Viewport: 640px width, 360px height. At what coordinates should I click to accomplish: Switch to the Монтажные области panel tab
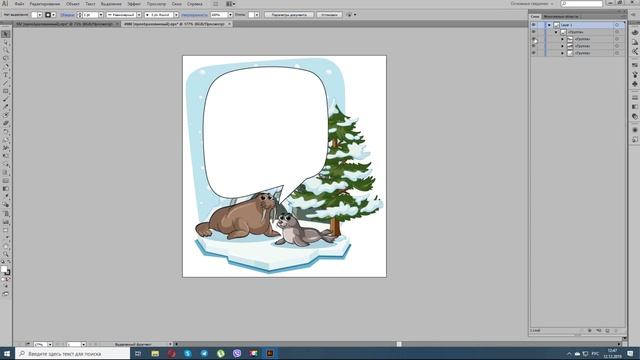(561, 17)
